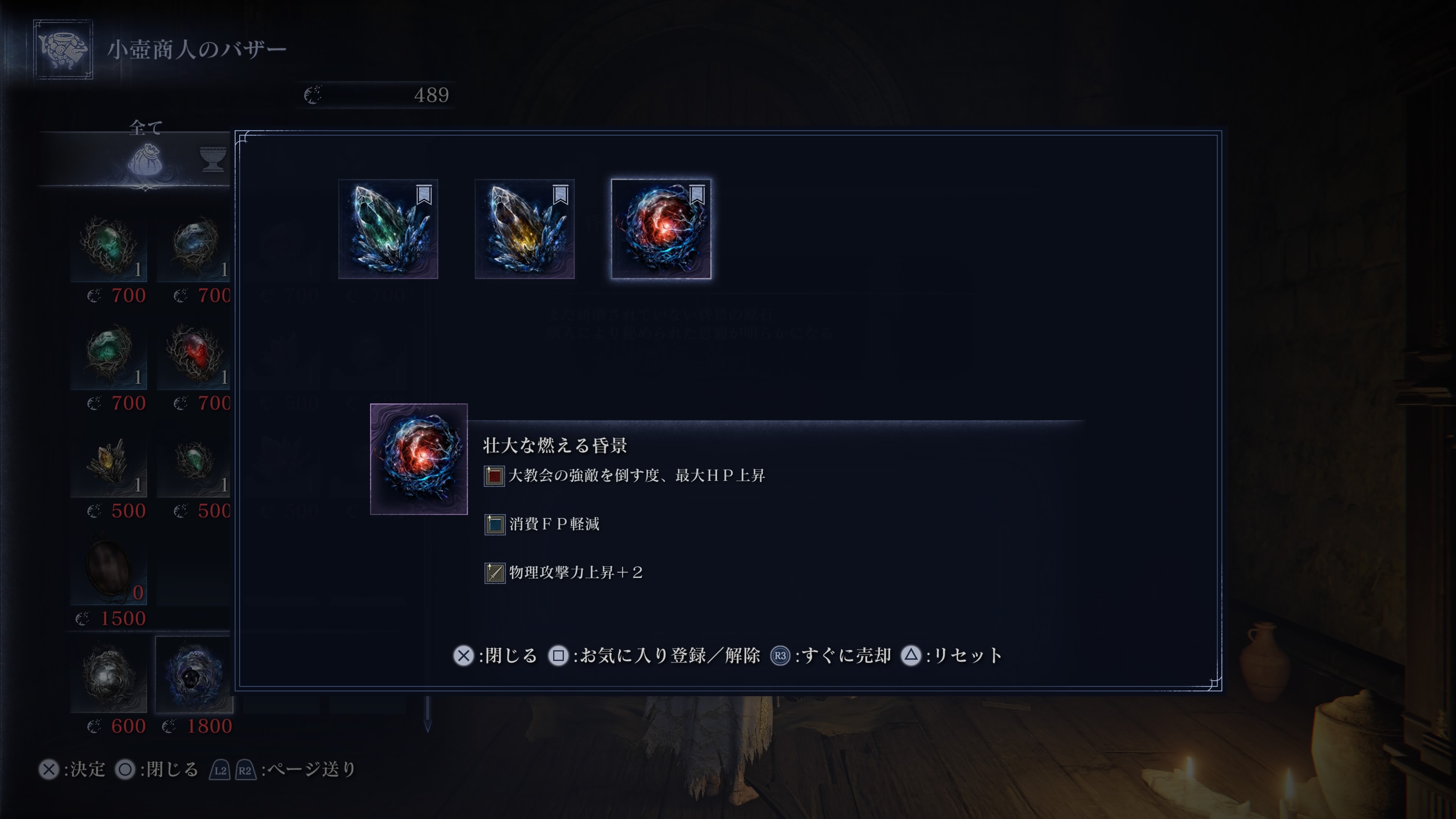Select the 1500-priced black mirror item
Screen dimensions: 1456x819
[108, 568]
